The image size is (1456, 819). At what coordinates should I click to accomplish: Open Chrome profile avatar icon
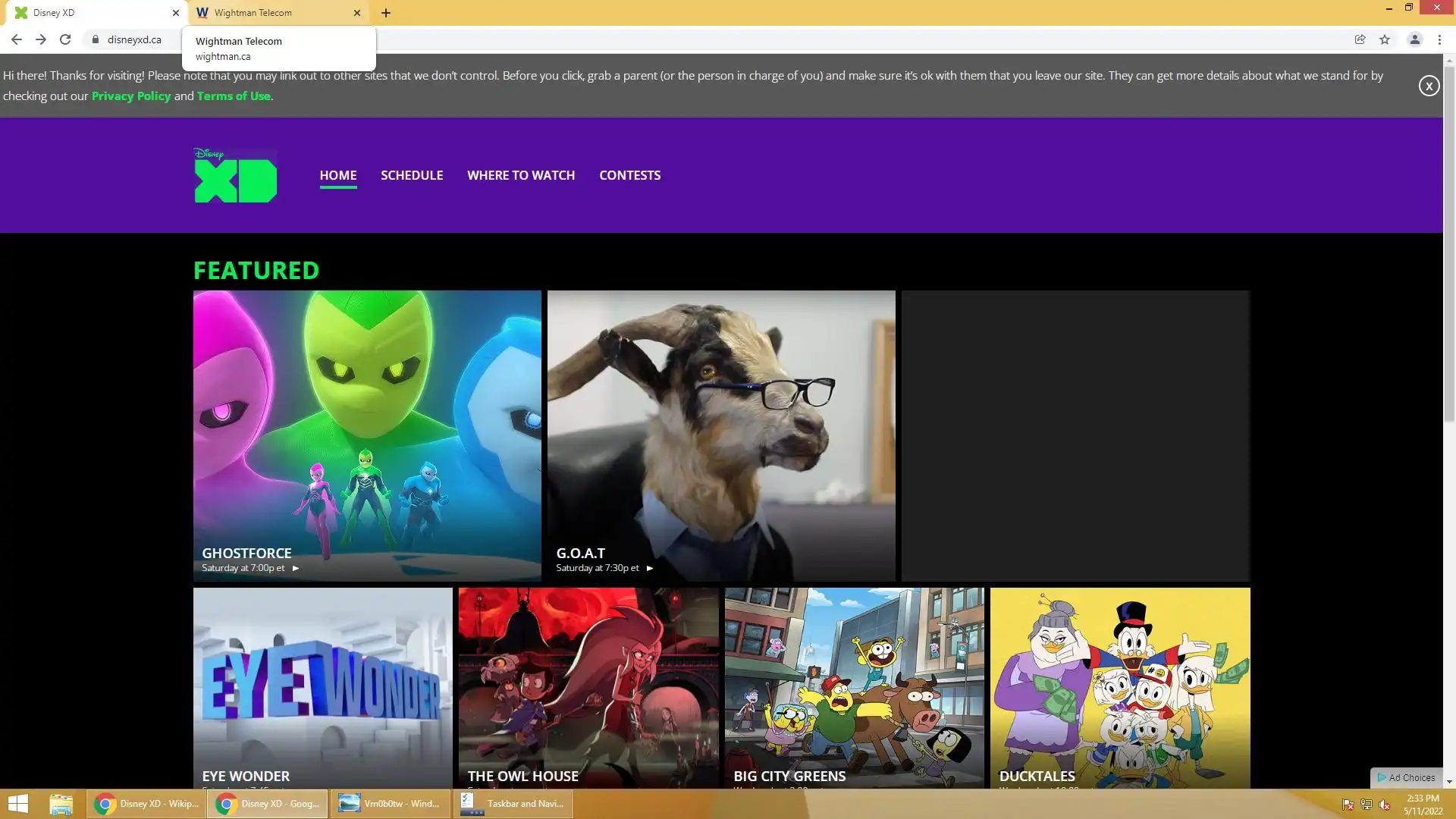(x=1414, y=39)
